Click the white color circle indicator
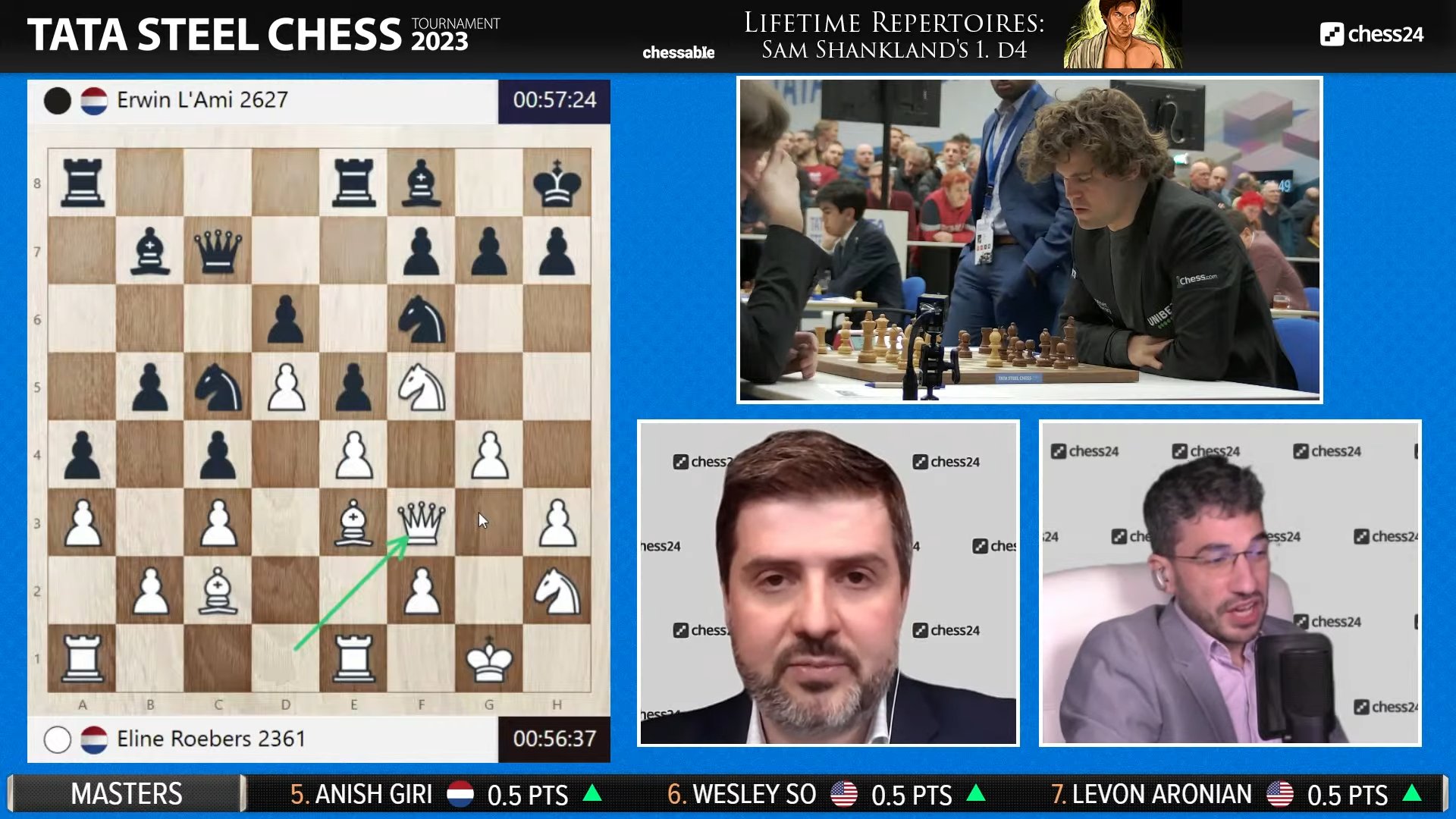1456x819 pixels. point(58,739)
